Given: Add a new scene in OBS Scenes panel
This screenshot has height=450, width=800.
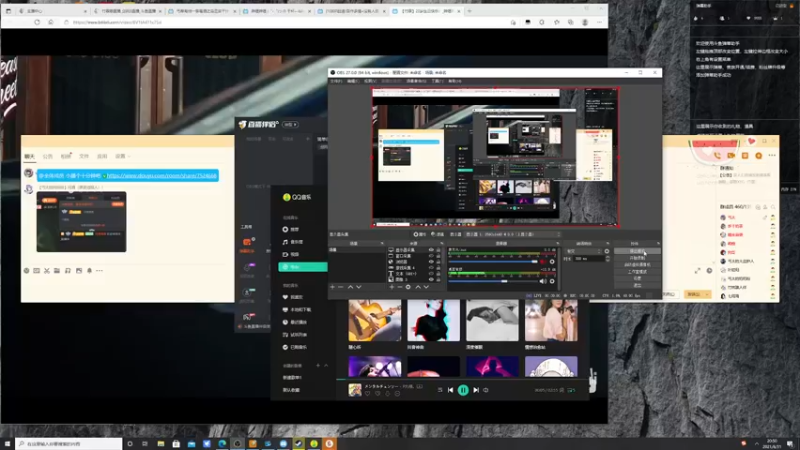Looking at the screenshot, I should (332, 287).
